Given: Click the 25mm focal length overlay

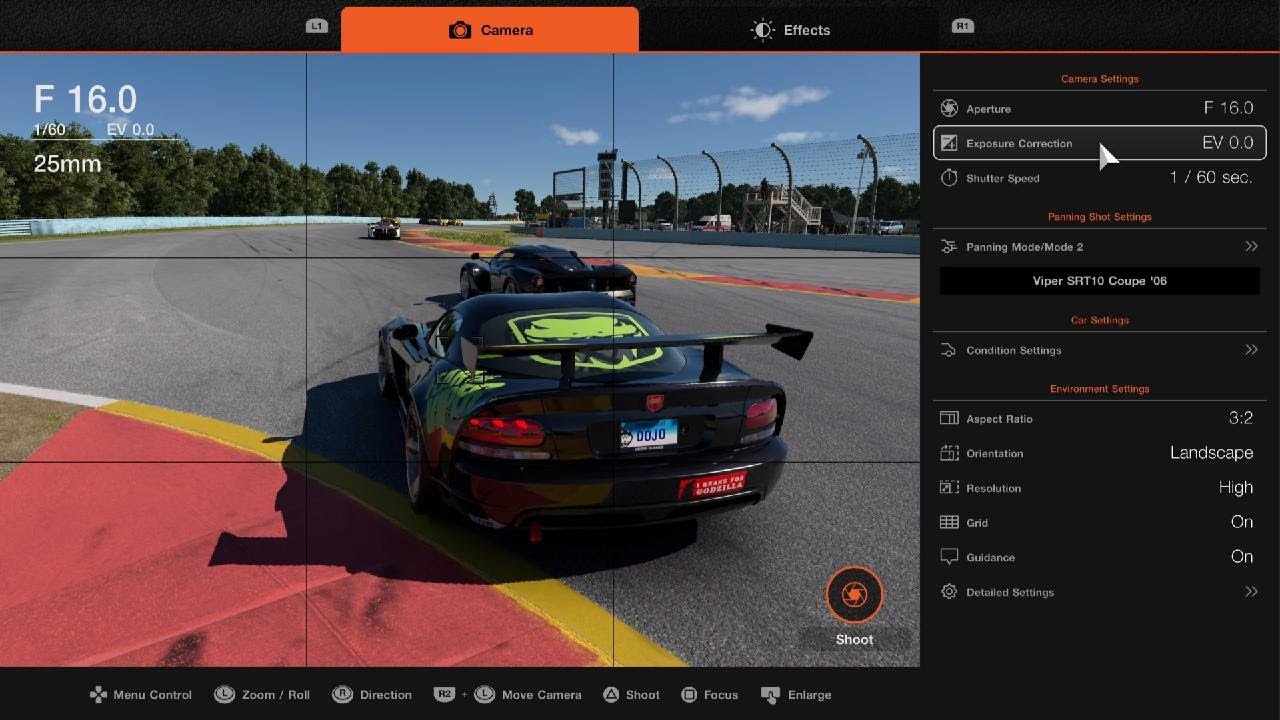Looking at the screenshot, I should tap(67, 163).
